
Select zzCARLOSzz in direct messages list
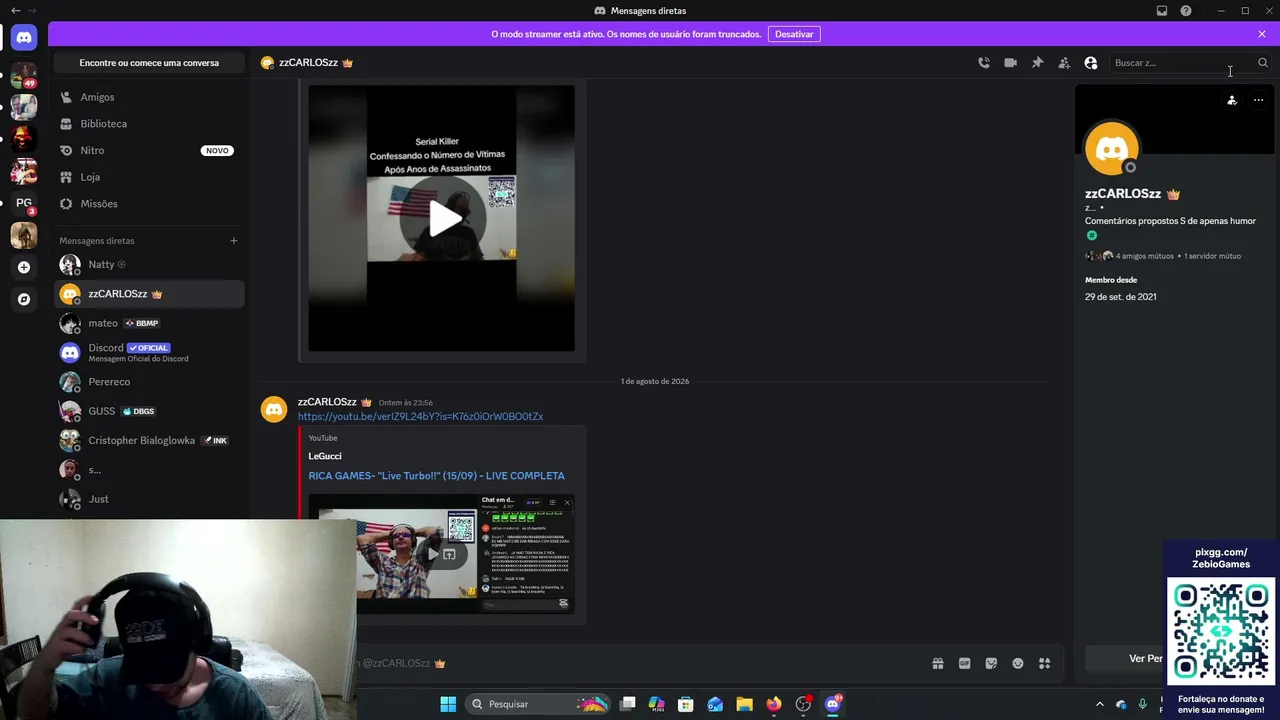pos(149,294)
